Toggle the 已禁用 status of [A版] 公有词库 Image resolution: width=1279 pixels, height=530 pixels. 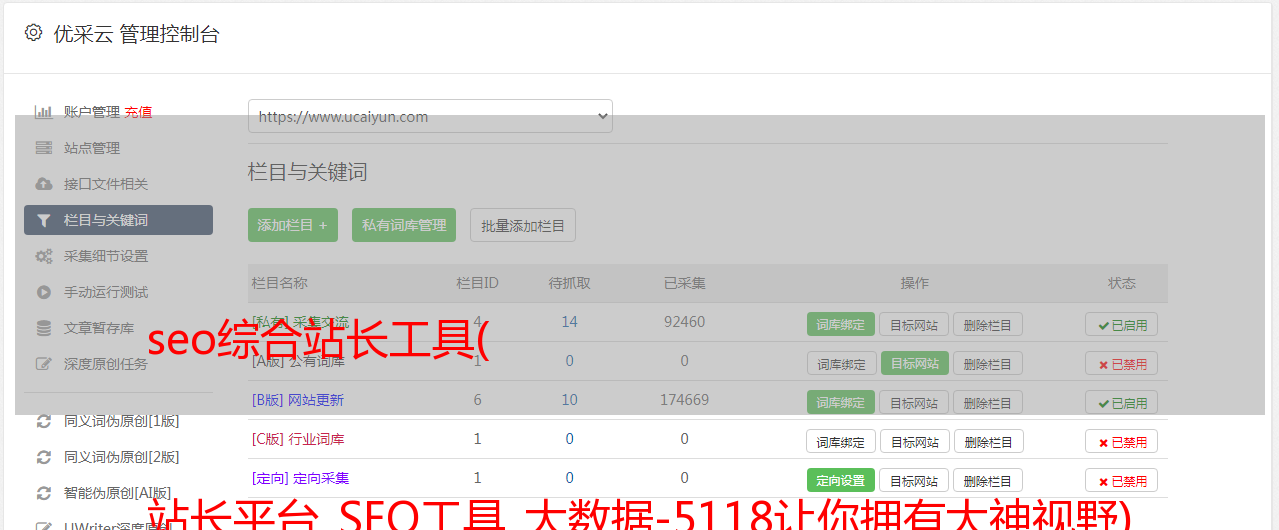tap(1121, 363)
